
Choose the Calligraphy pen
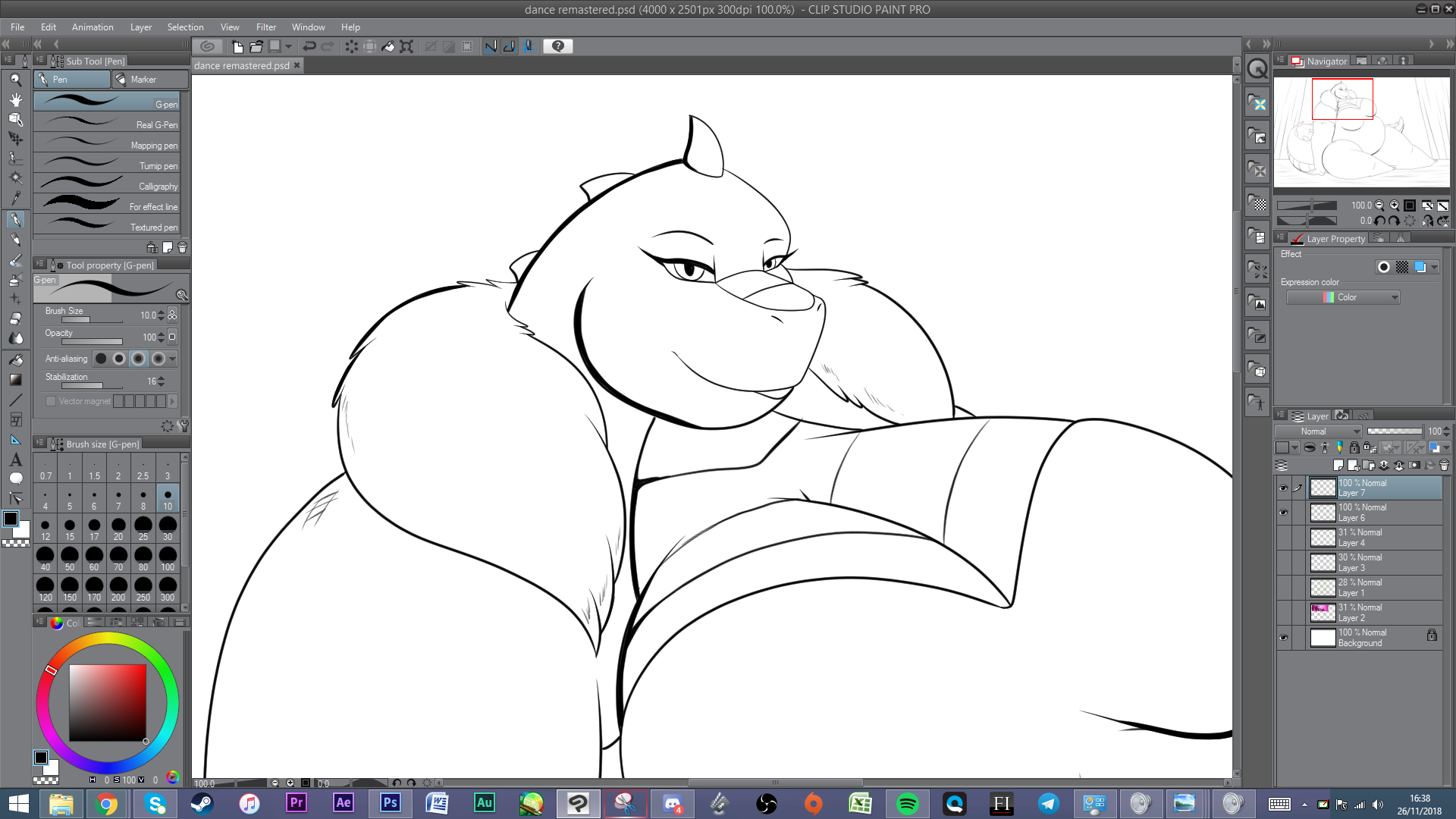tap(107, 186)
